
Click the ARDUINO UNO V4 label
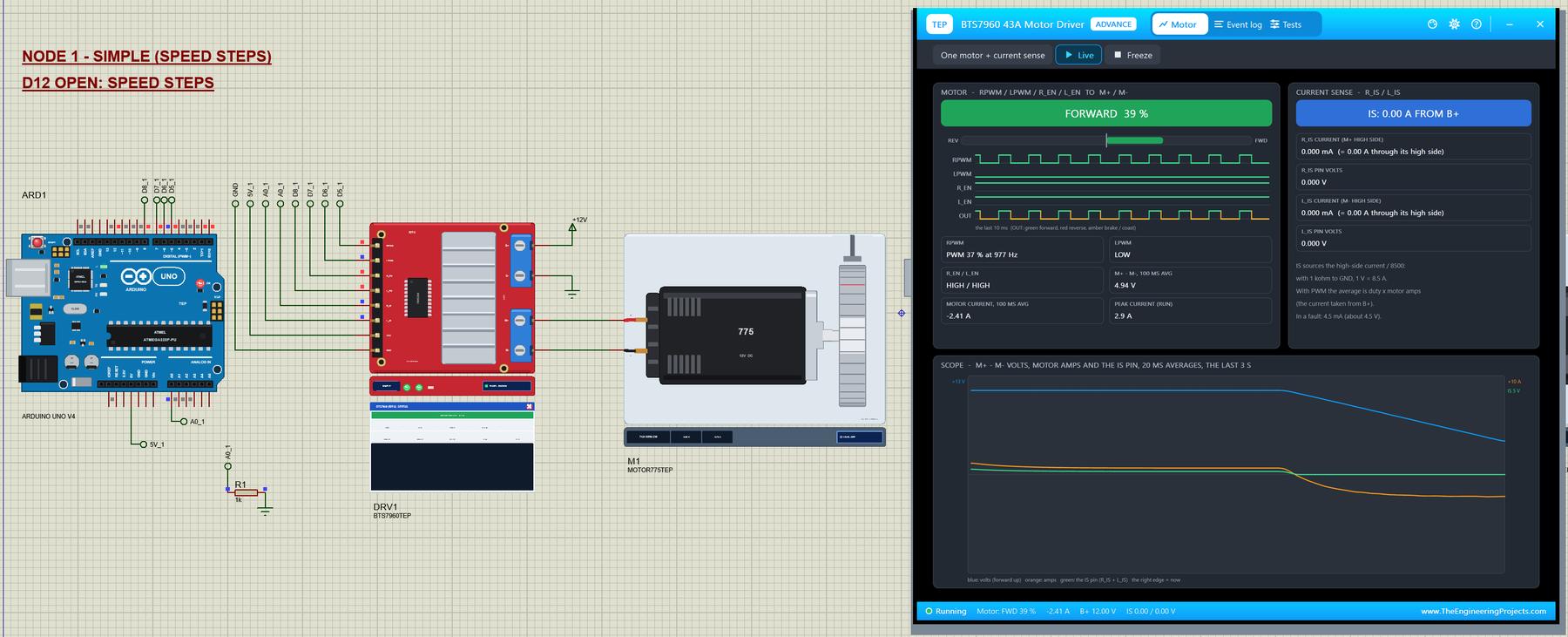coord(49,417)
